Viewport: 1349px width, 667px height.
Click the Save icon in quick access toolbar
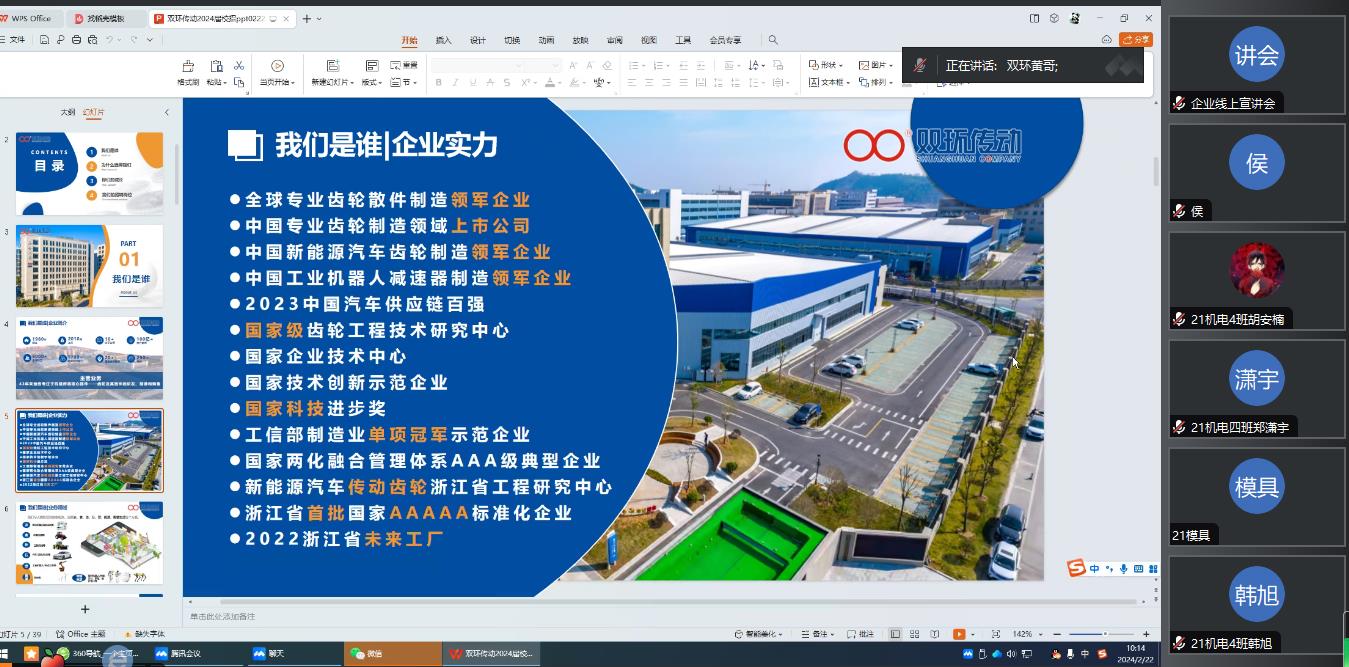tap(45, 40)
